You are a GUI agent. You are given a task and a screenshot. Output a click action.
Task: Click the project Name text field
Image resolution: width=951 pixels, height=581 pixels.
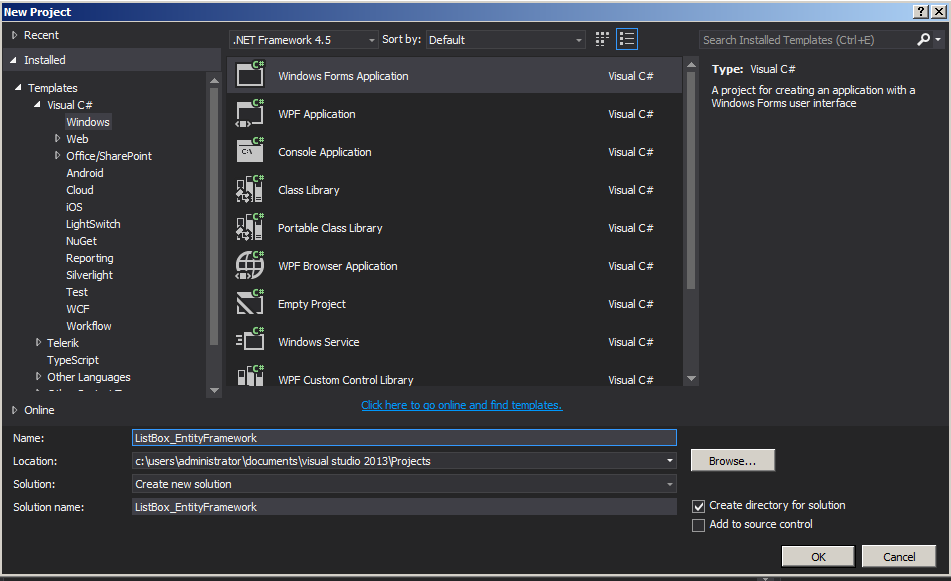click(404, 438)
